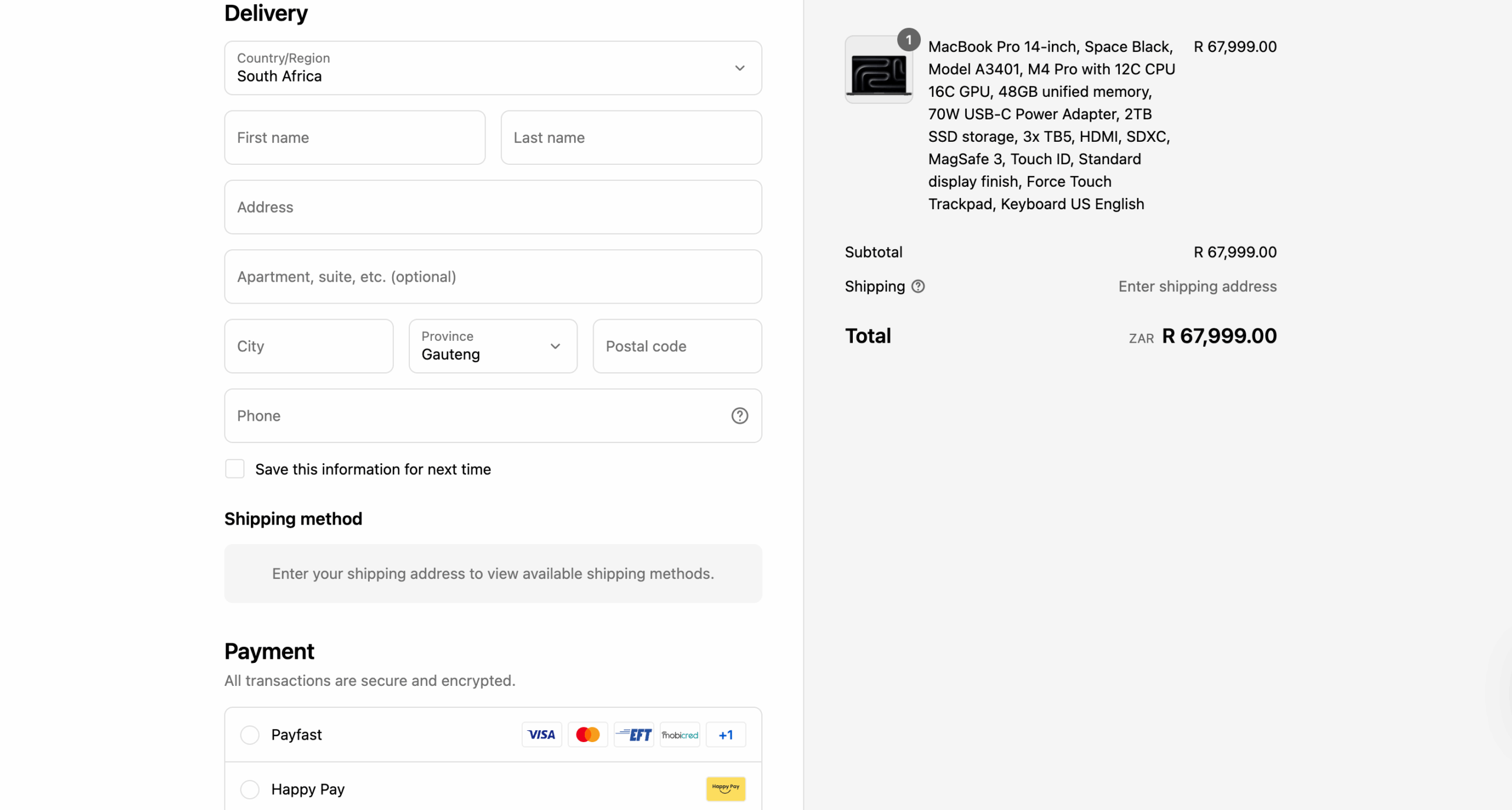Screen dimensions: 1512x810
Task: Select the Shipping method heading
Action: coord(293,519)
